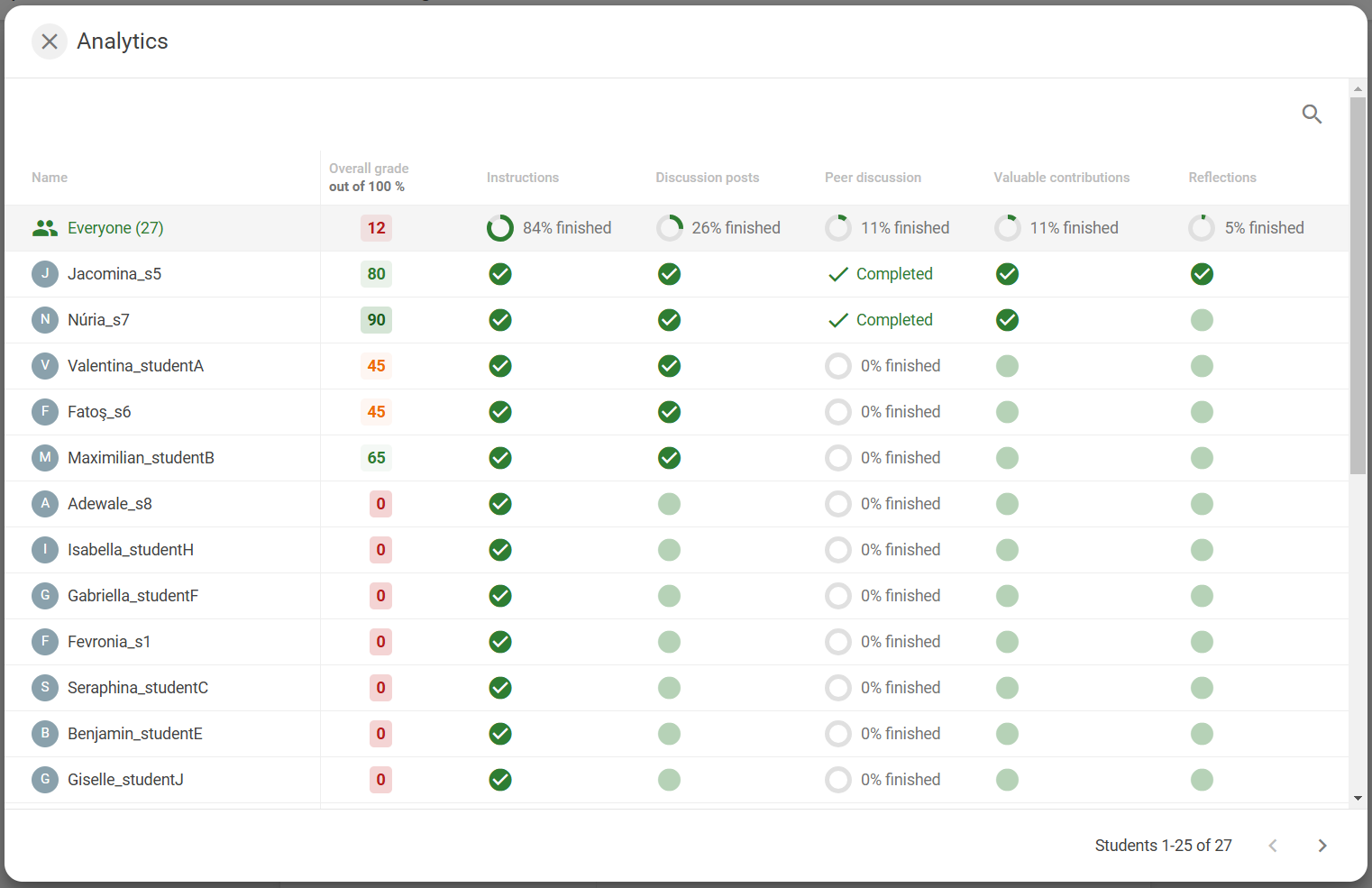Click Fevronia_s1's avatar icon

click(45, 642)
